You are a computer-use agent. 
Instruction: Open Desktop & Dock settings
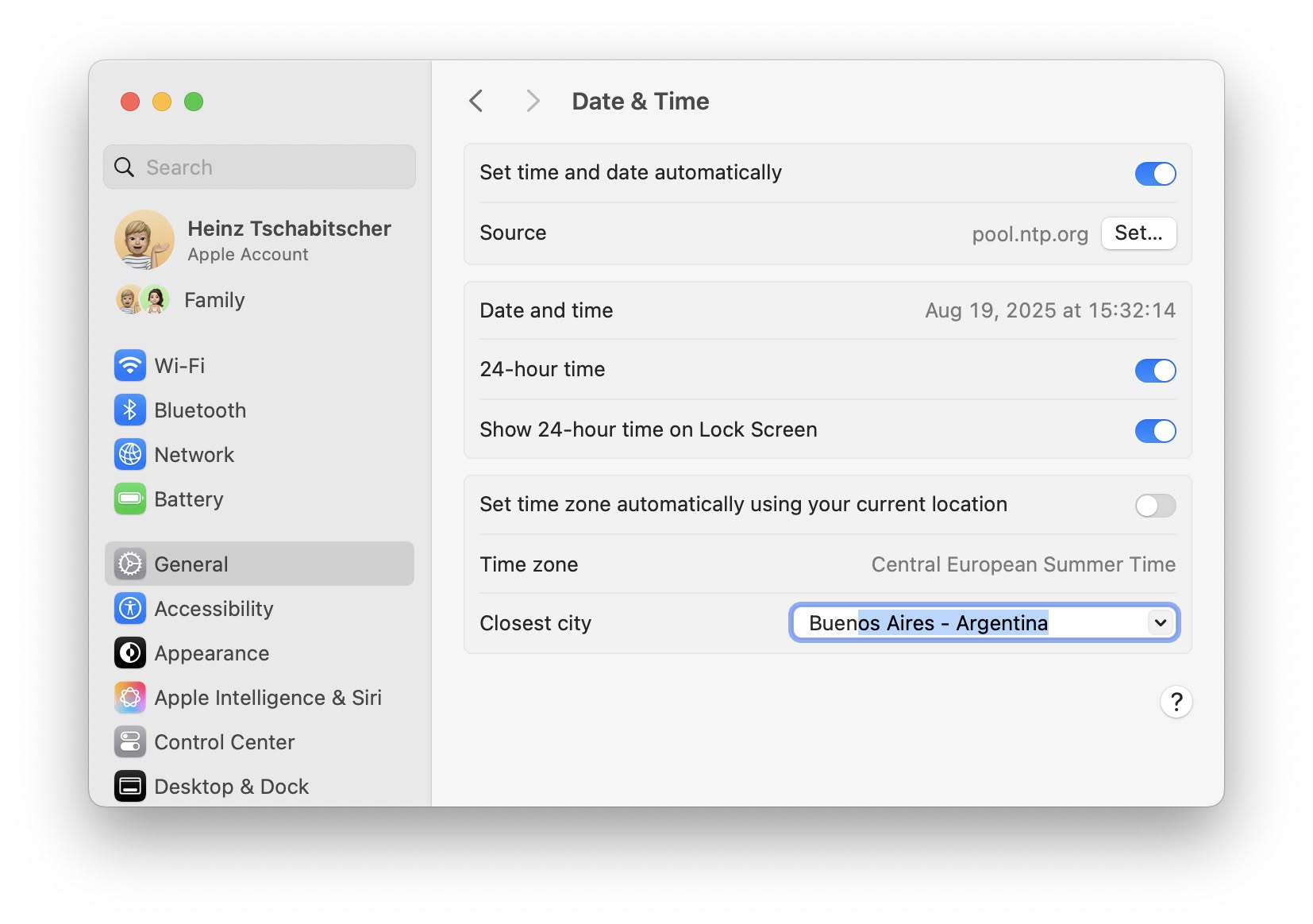point(260,787)
